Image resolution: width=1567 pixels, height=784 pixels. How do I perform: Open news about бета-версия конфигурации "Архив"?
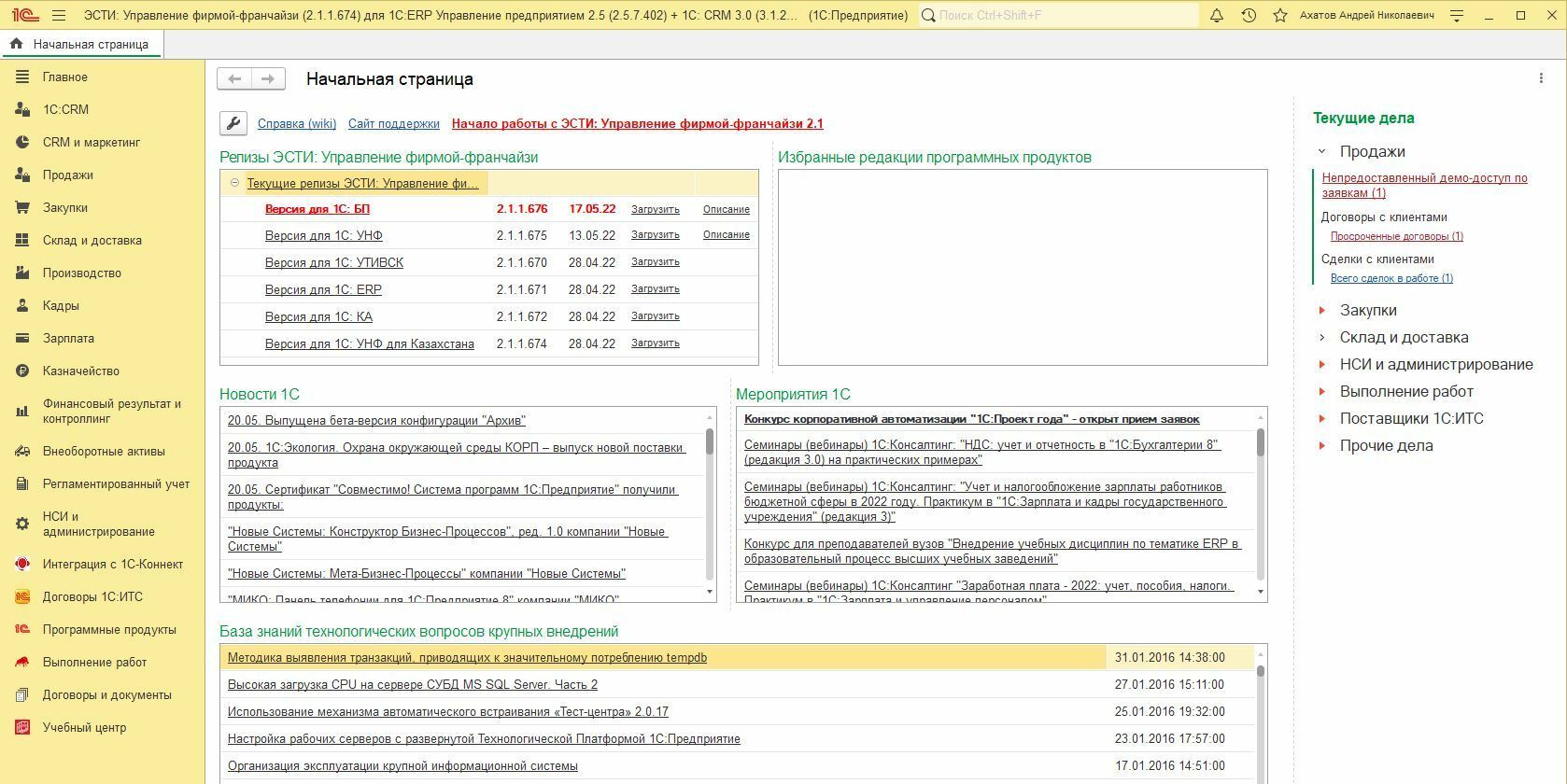coord(376,420)
